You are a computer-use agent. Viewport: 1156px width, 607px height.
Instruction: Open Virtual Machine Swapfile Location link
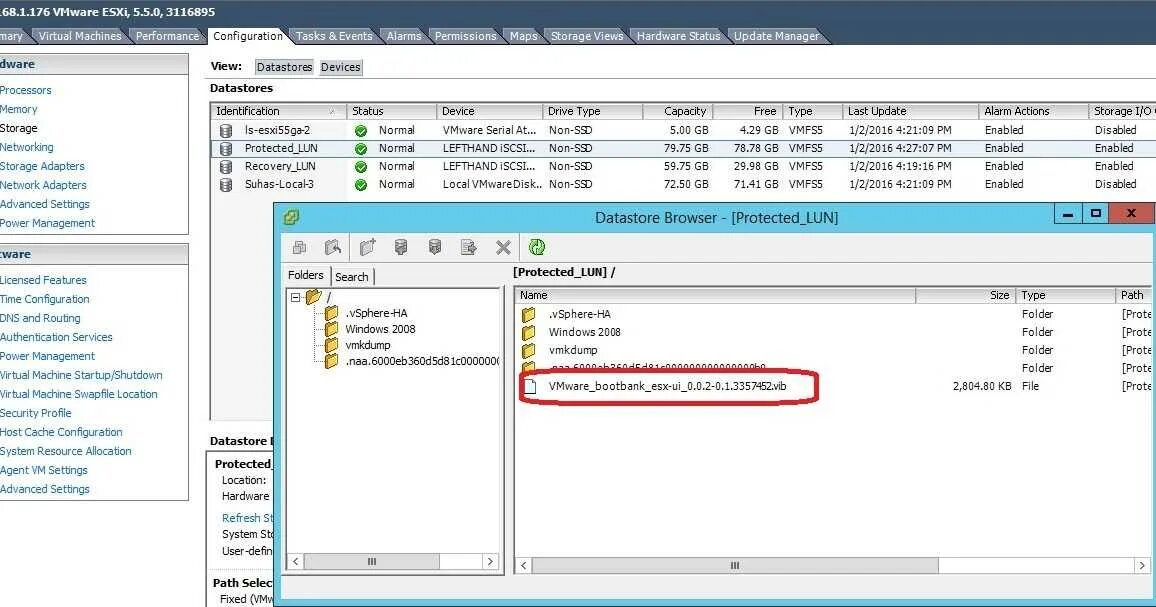(x=79, y=395)
